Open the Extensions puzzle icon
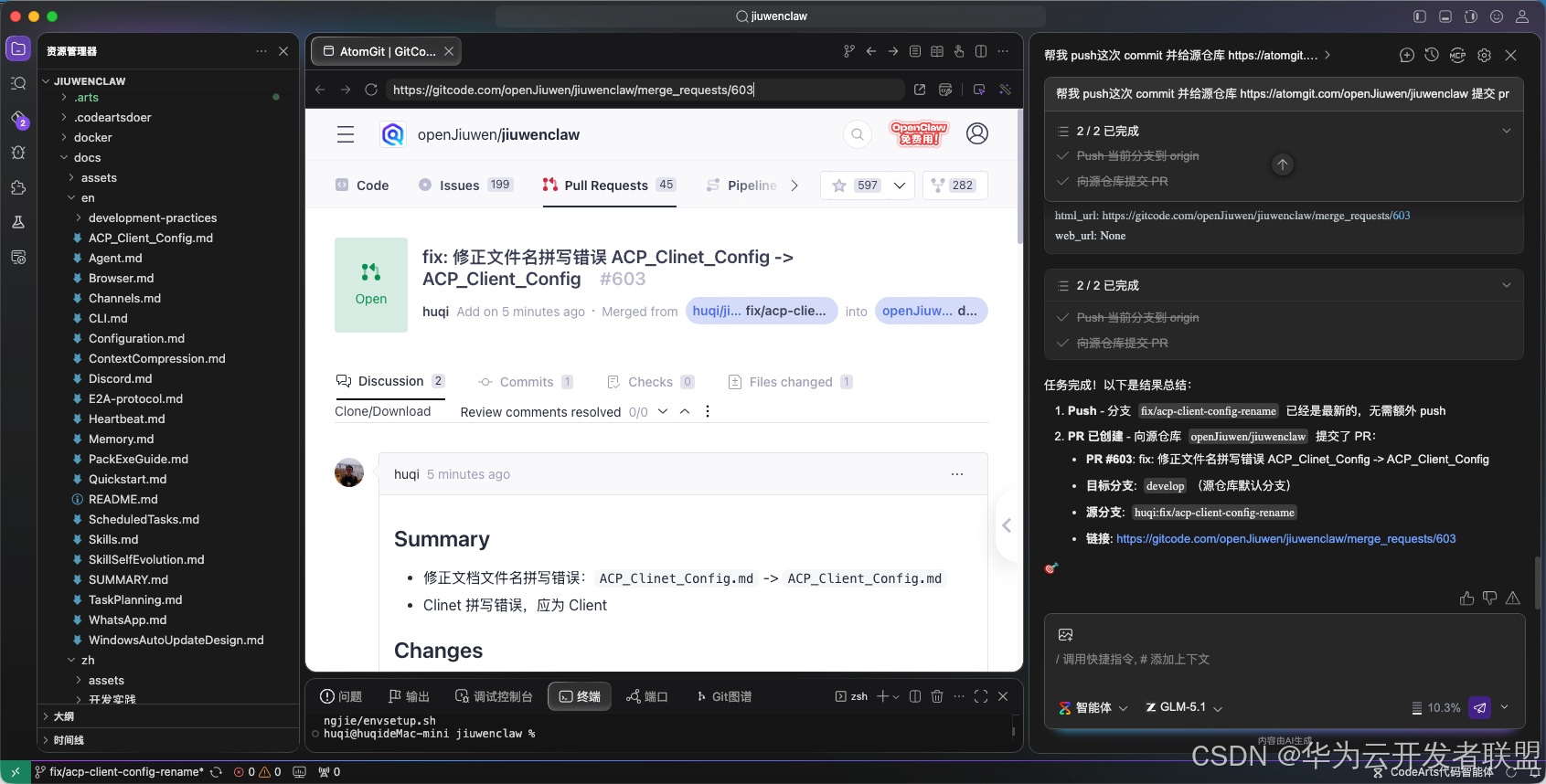Image resolution: width=1546 pixels, height=784 pixels. pos(18,187)
